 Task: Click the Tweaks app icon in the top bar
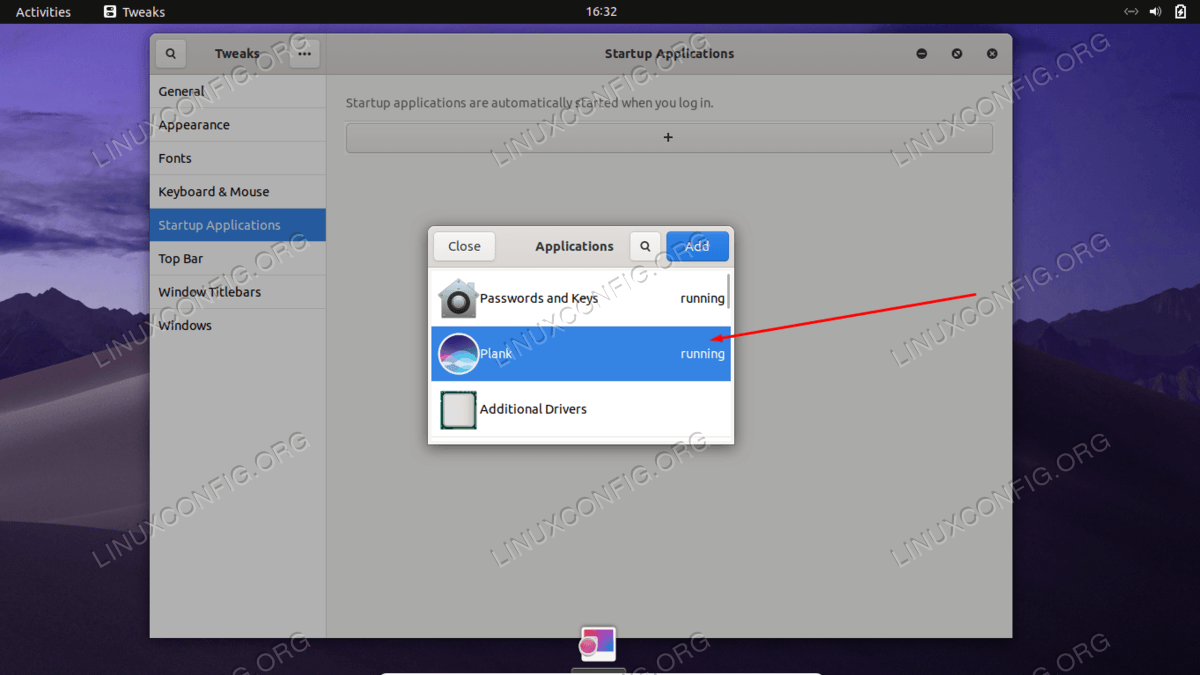pyautogui.click(x=110, y=12)
